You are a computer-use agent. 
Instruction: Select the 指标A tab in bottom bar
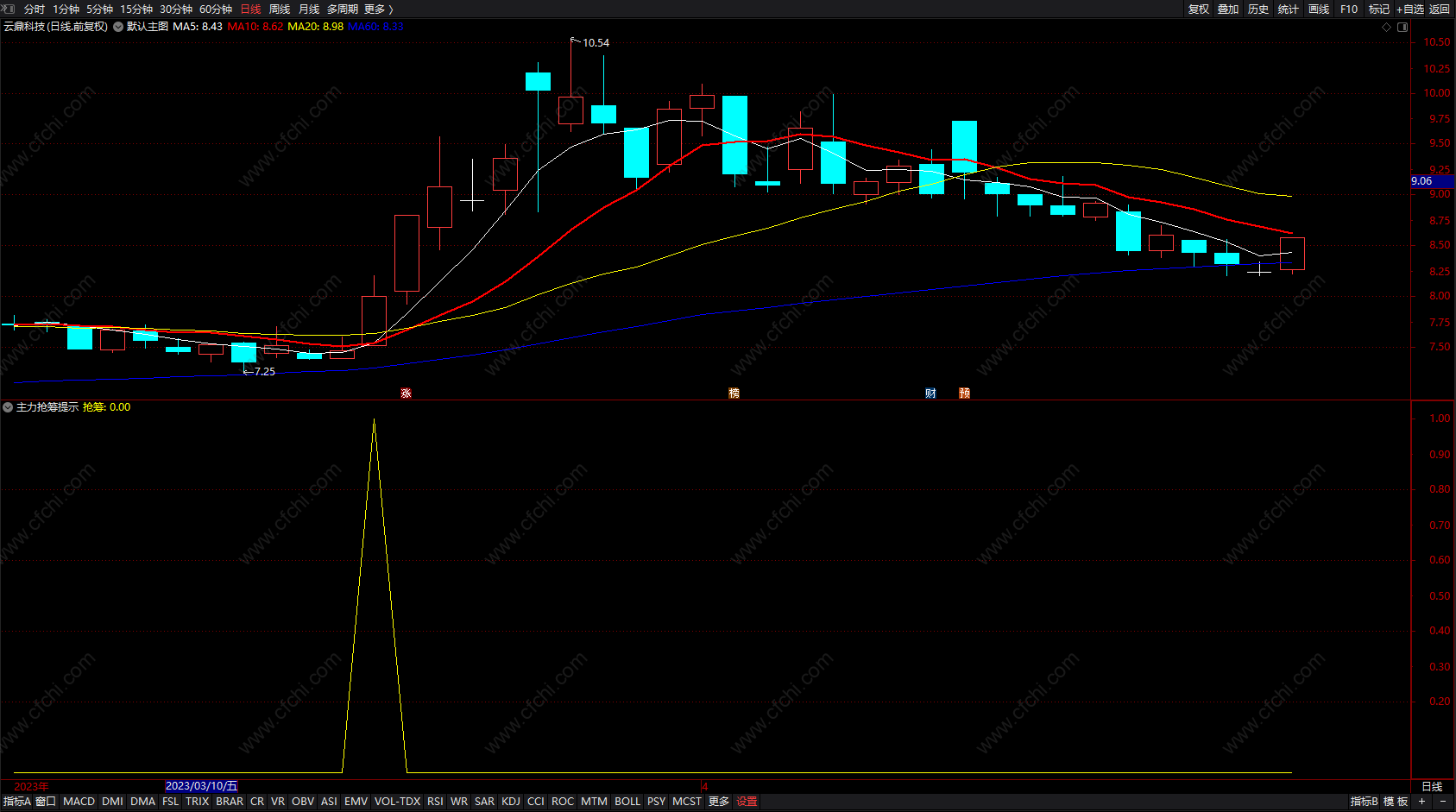coord(16,802)
